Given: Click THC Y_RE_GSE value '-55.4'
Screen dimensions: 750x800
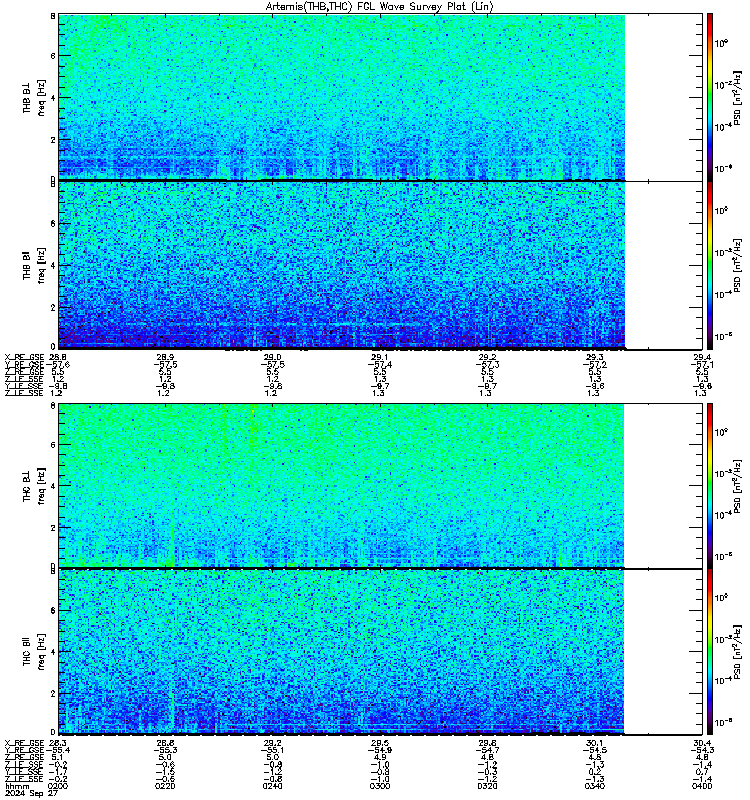Looking at the screenshot, I should pyautogui.click(x=58, y=750).
